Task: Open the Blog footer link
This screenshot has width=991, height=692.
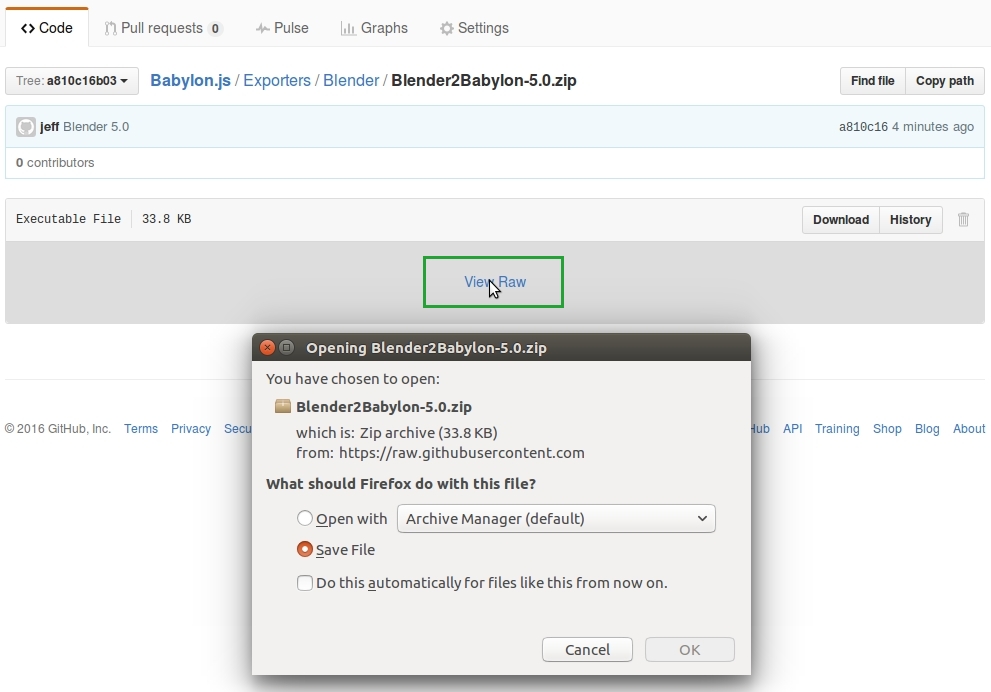Action: pos(927,428)
